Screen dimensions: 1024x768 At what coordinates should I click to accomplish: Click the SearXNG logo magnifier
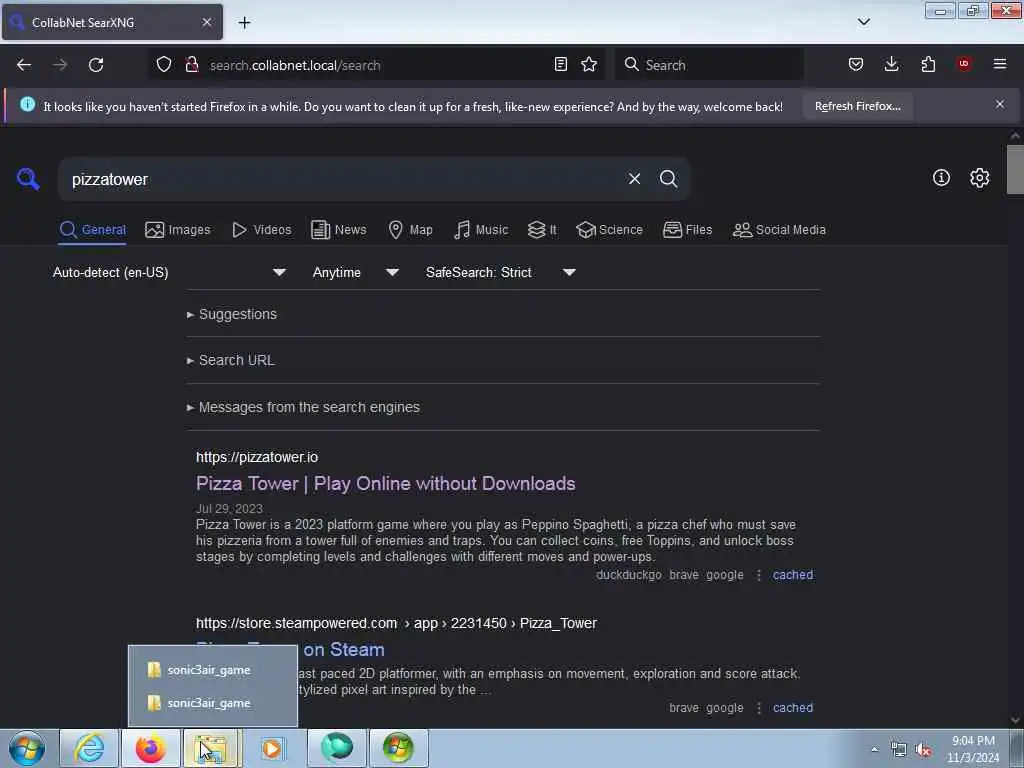[x=28, y=178]
